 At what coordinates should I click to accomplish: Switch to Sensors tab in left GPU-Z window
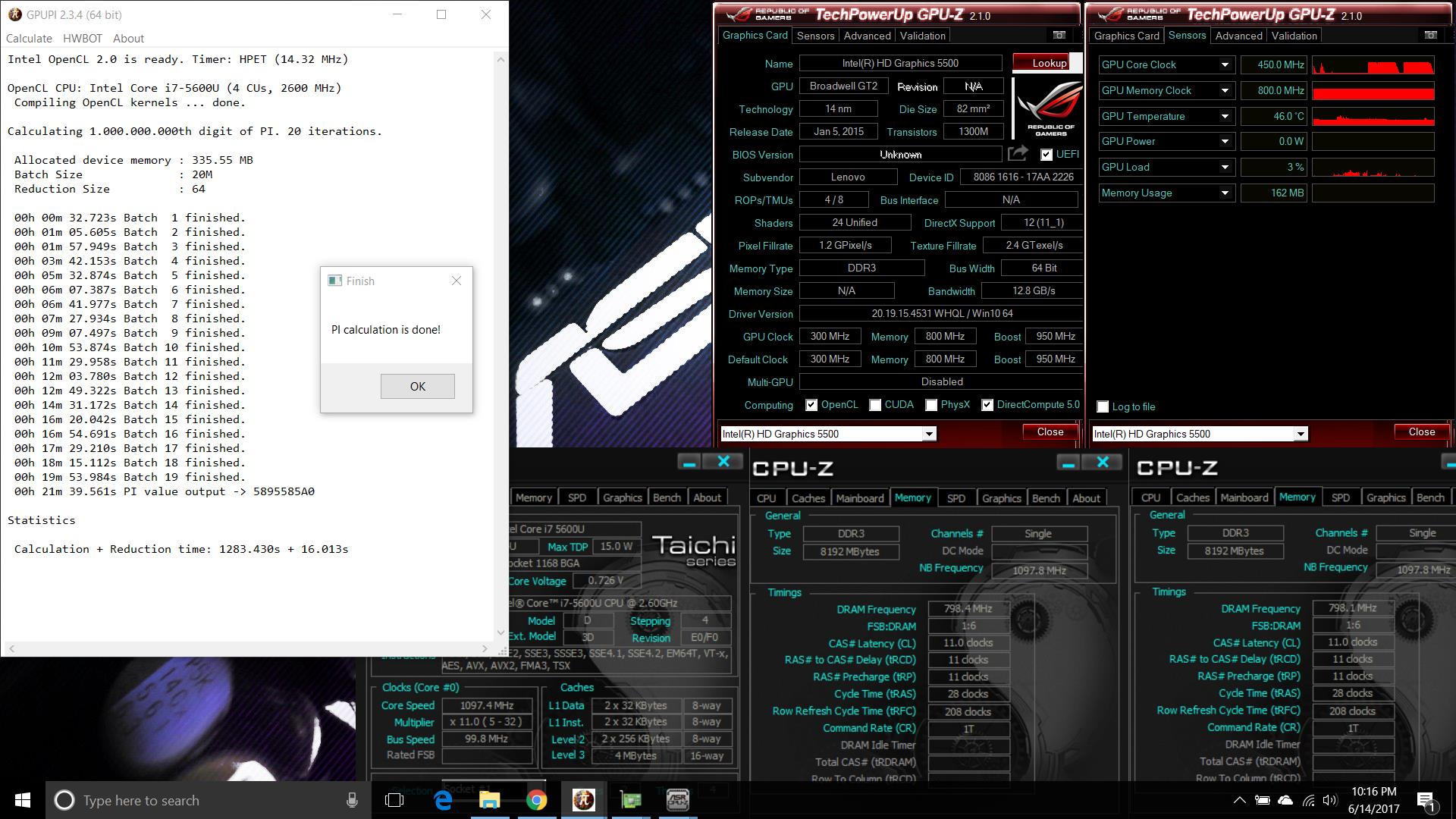click(815, 36)
